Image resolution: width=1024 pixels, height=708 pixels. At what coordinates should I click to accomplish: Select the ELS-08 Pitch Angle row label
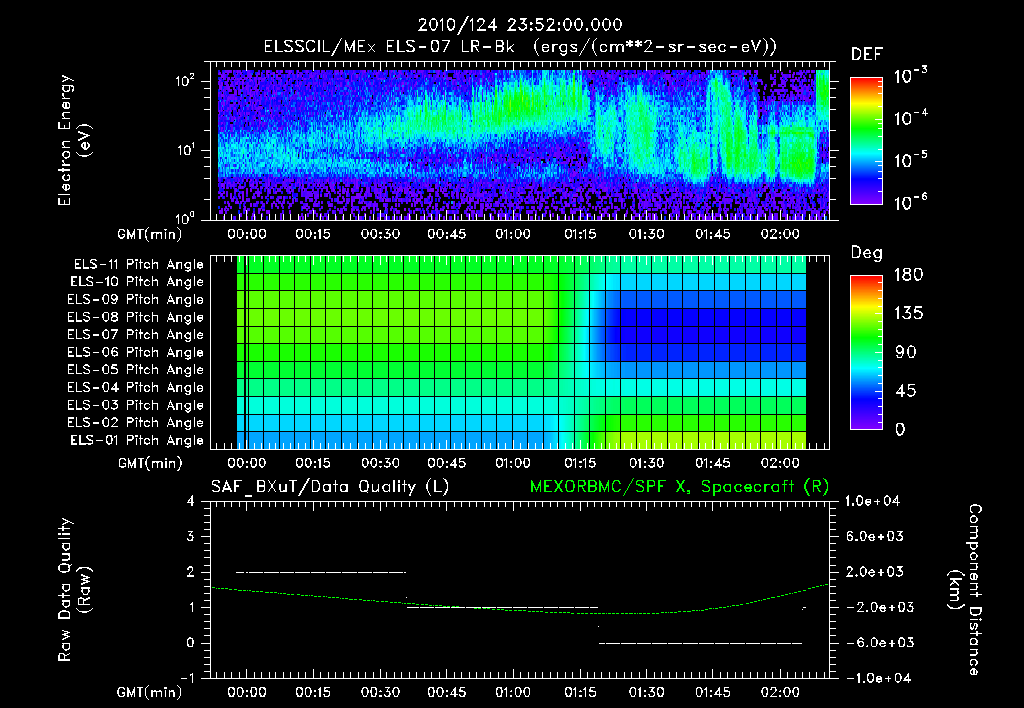pyautogui.click(x=136, y=317)
